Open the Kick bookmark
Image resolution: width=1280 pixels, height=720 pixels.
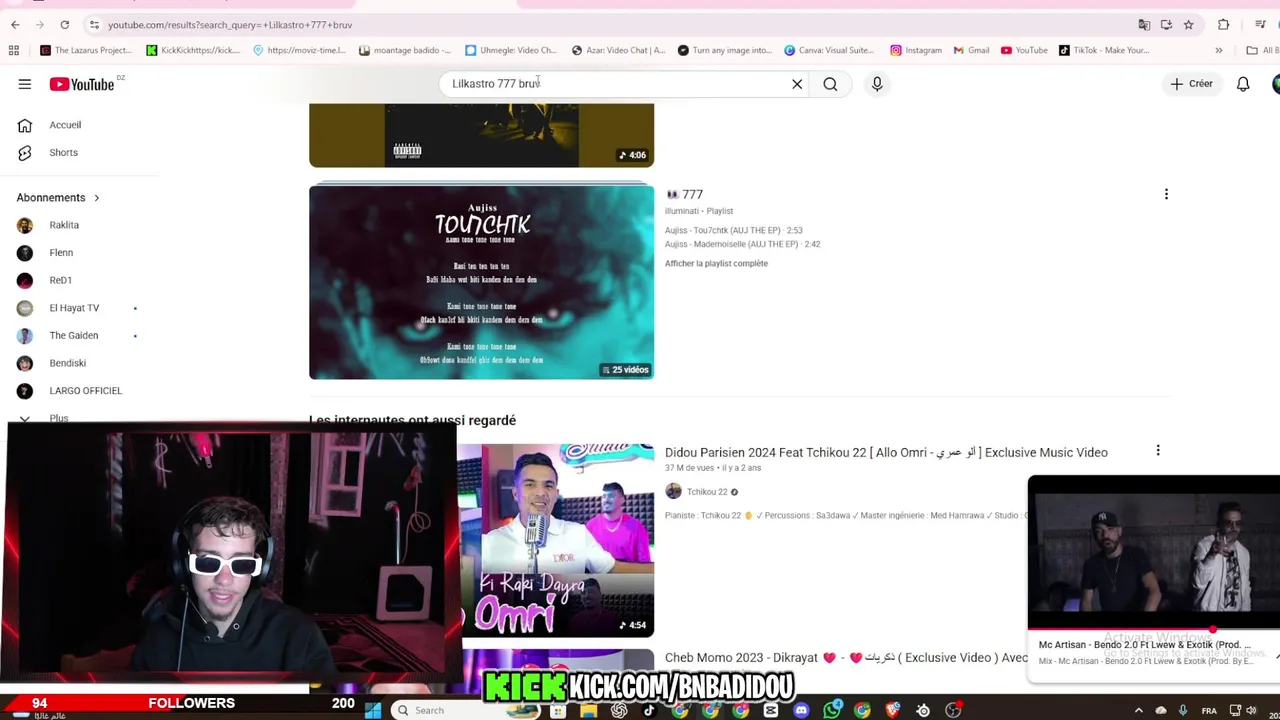(193, 50)
